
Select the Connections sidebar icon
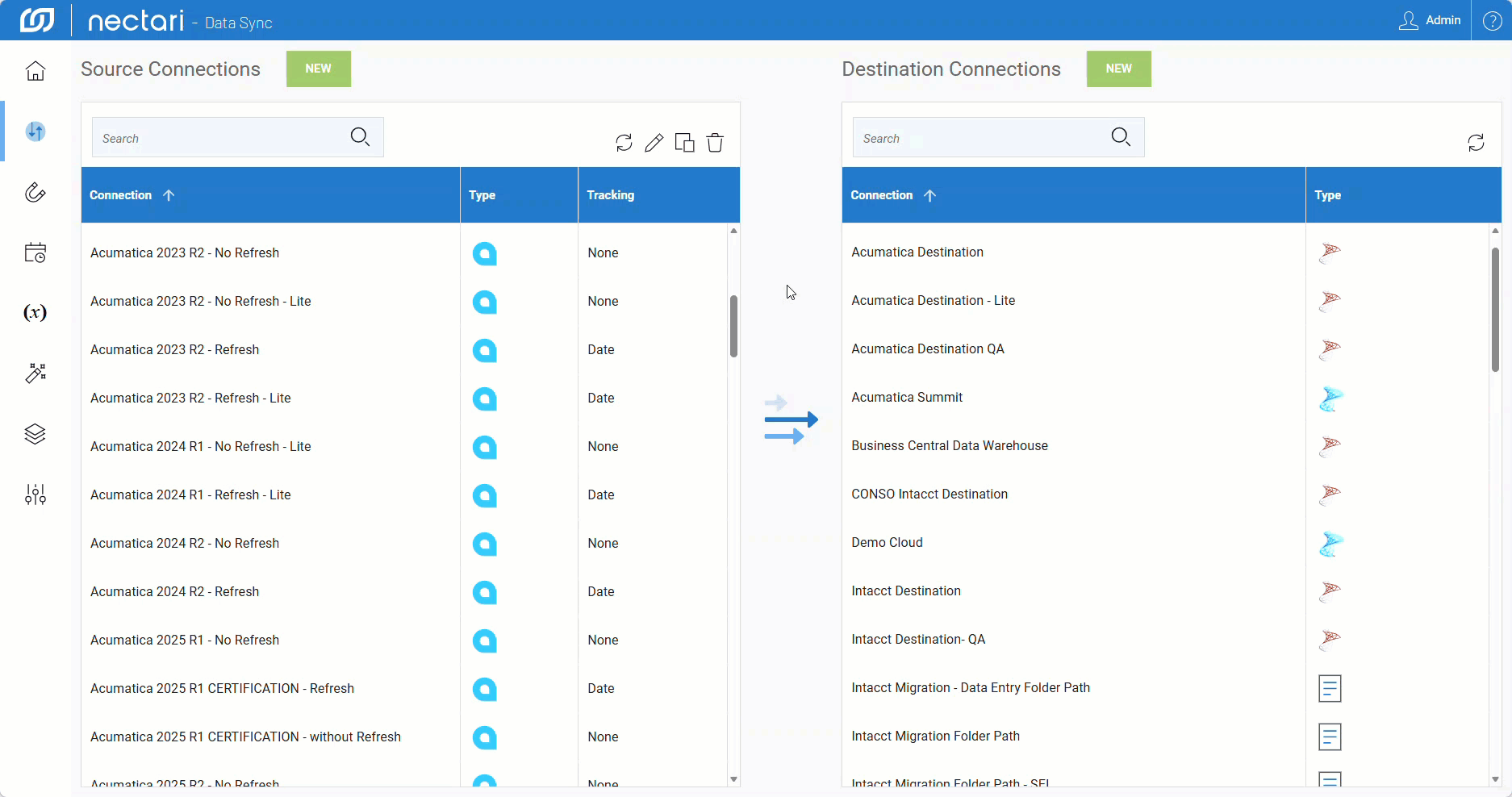pos(36,131)
